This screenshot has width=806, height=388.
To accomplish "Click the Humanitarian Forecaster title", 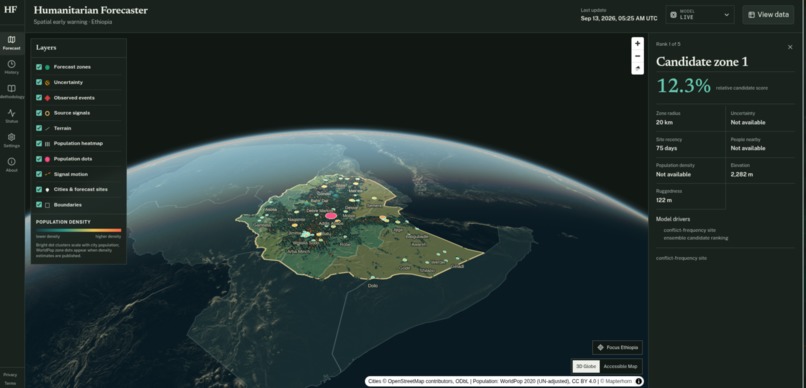I will pos(90,10).
